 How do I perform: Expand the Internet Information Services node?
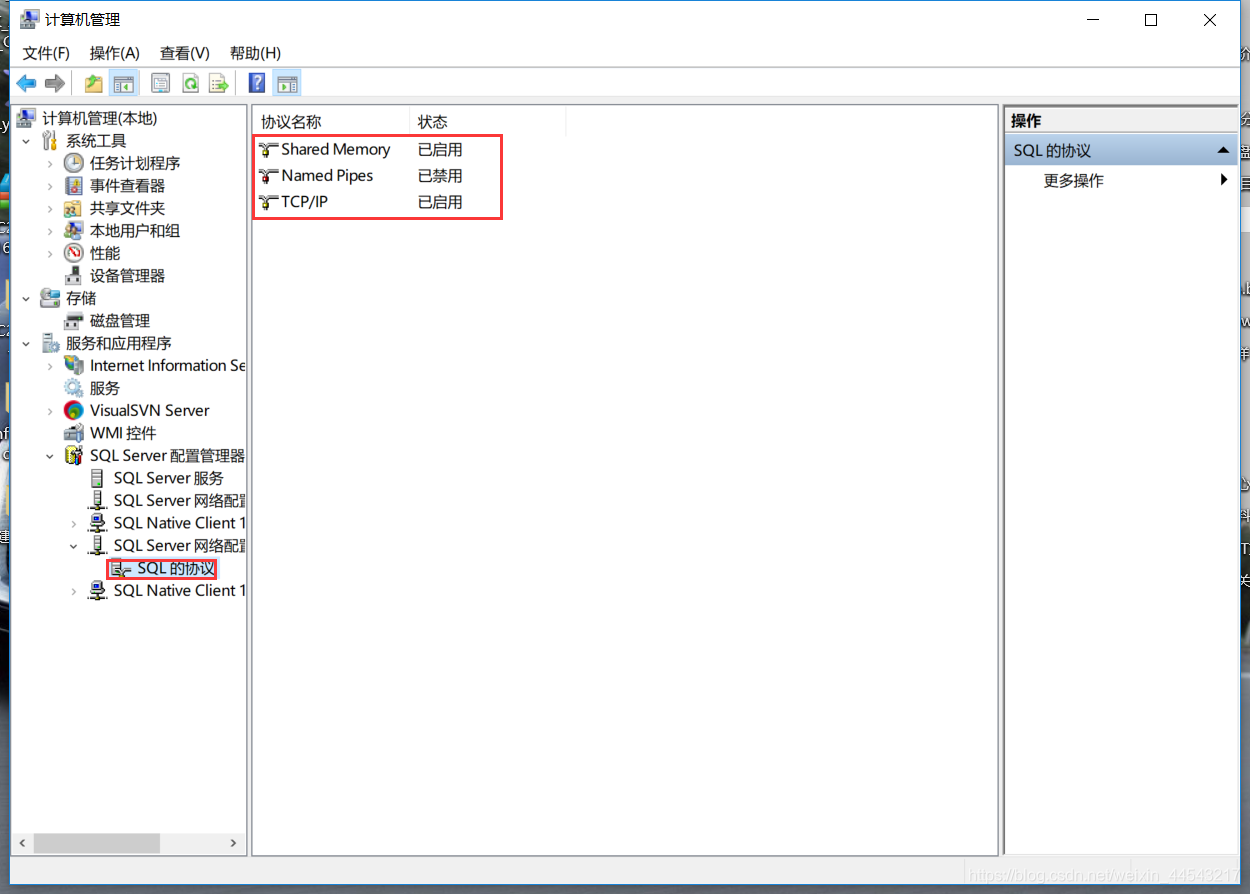click(x=50, y=366)
